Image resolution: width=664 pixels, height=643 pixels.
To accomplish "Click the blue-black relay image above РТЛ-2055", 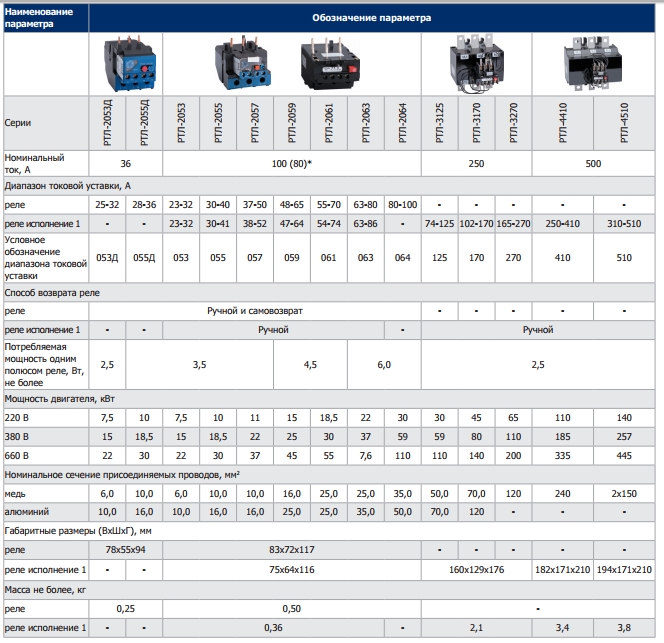I will pyautogui.click(x=243, y=64).
